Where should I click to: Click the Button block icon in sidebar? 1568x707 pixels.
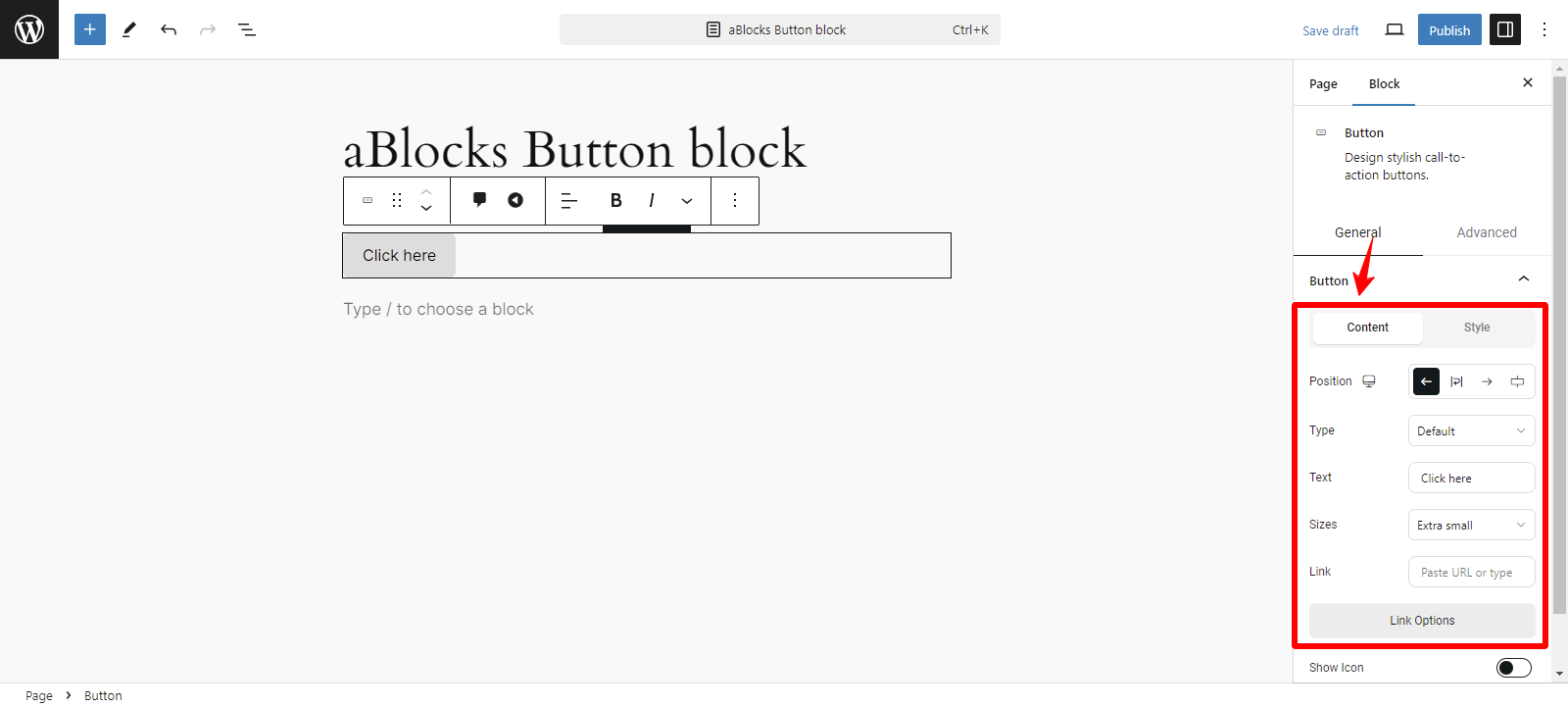pos(1321,132)
